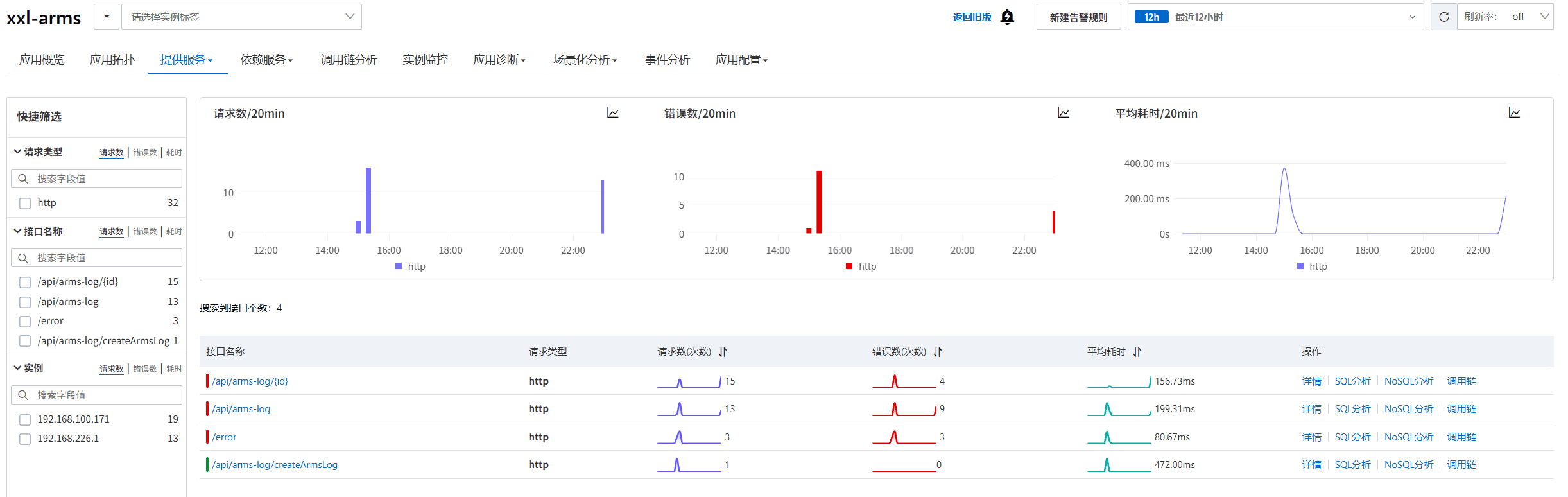
Task: Toggle http legend swatch in 请求数 chart
Action: pos(399,266)
